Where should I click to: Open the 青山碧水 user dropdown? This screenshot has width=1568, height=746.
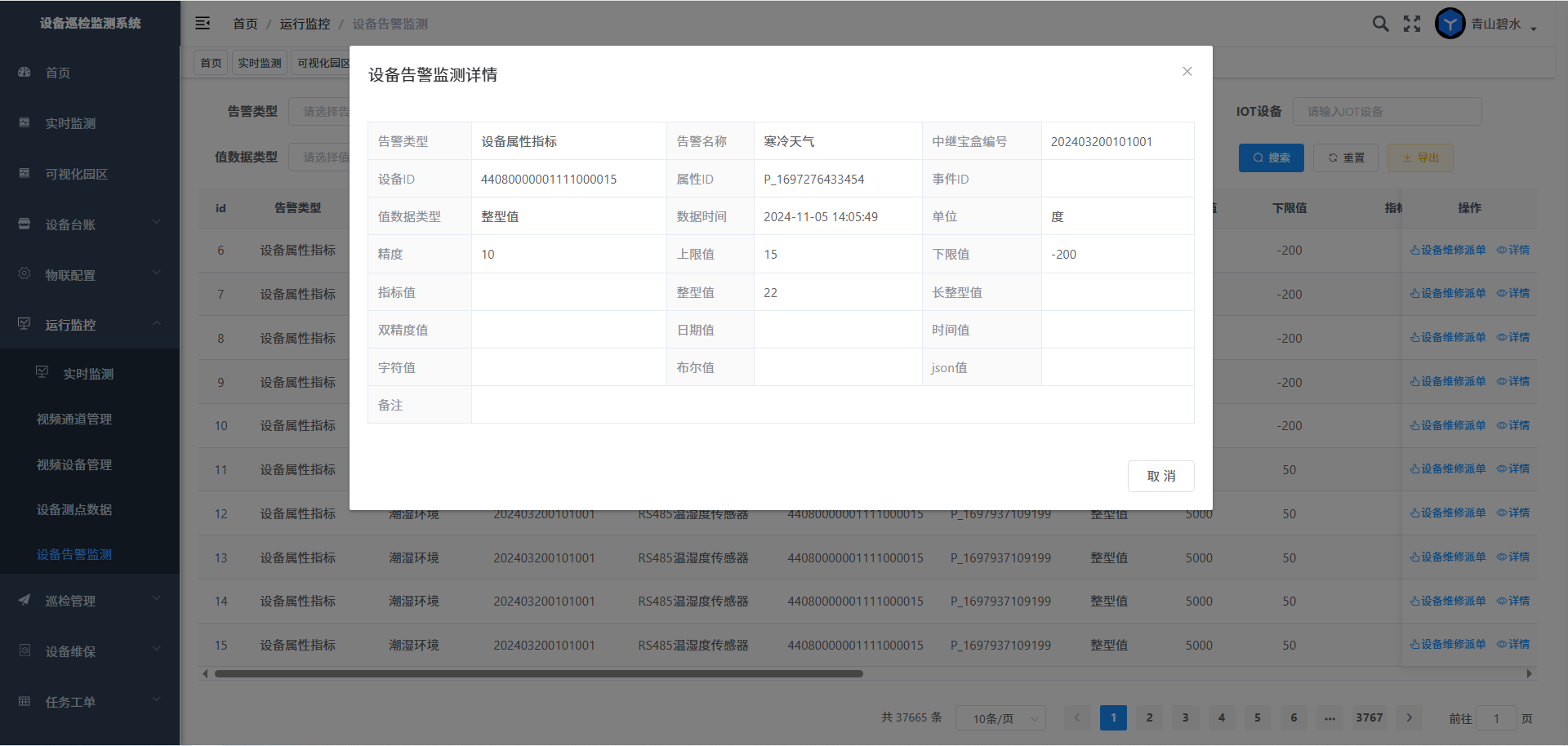click(x=1503, y=24)
